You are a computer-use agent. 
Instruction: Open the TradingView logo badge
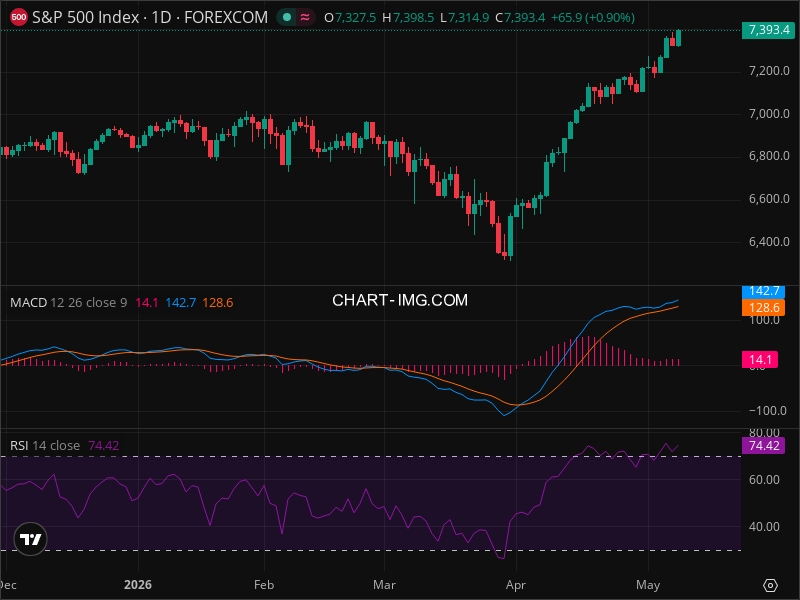(x=31, y=539)
